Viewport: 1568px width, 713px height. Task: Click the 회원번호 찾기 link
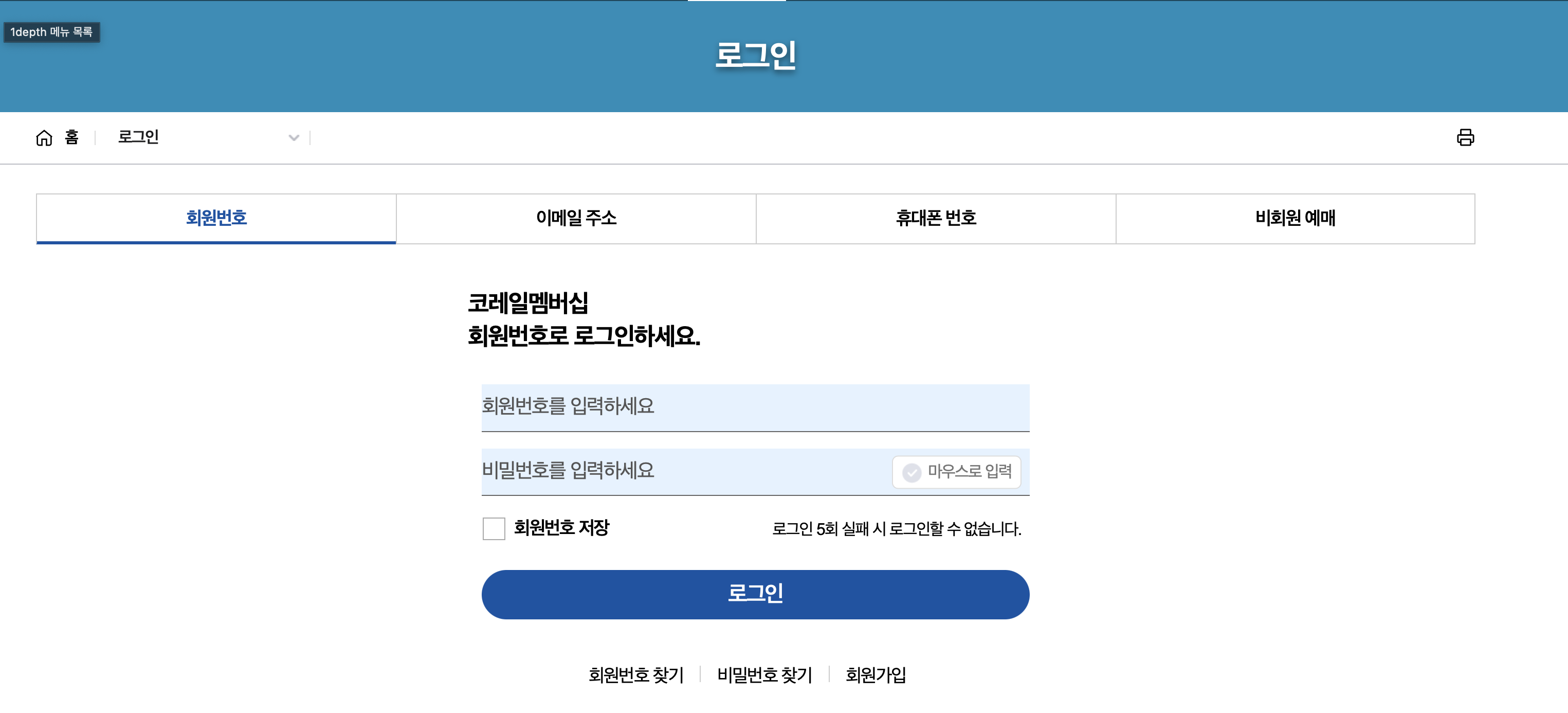click(635, 674)
